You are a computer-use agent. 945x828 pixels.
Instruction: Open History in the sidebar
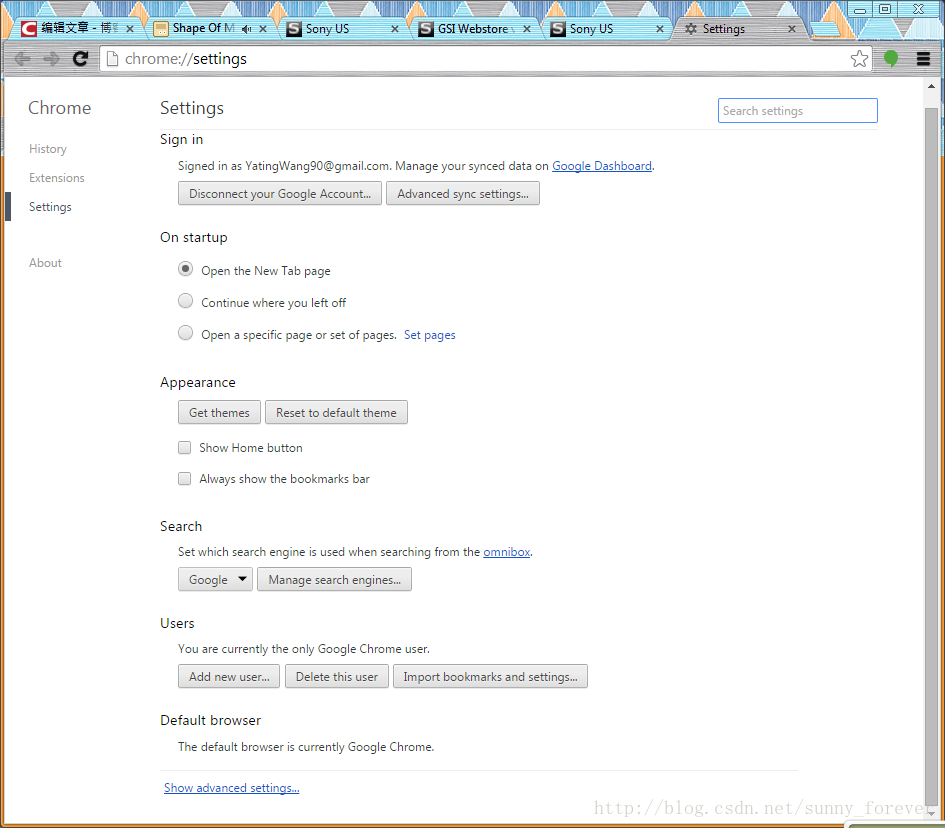pyautogui.click(x=48, y=149)
